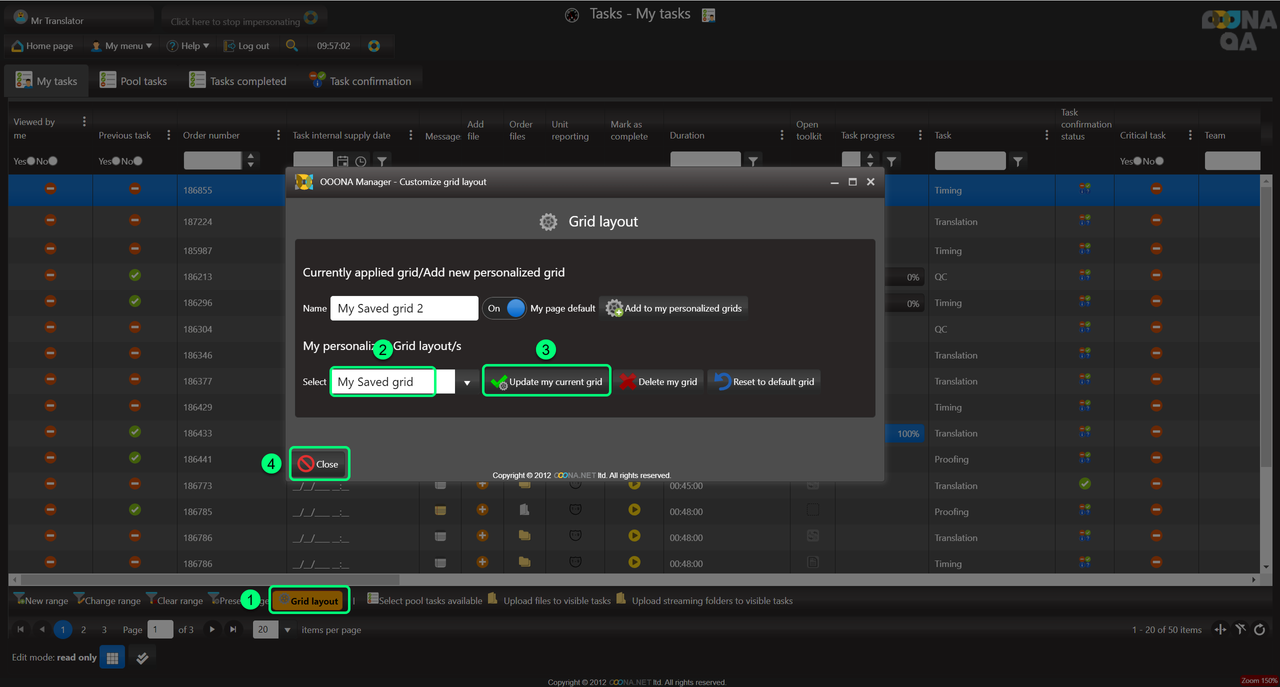Open the personalized grid Select dropdown arrow

466,383
